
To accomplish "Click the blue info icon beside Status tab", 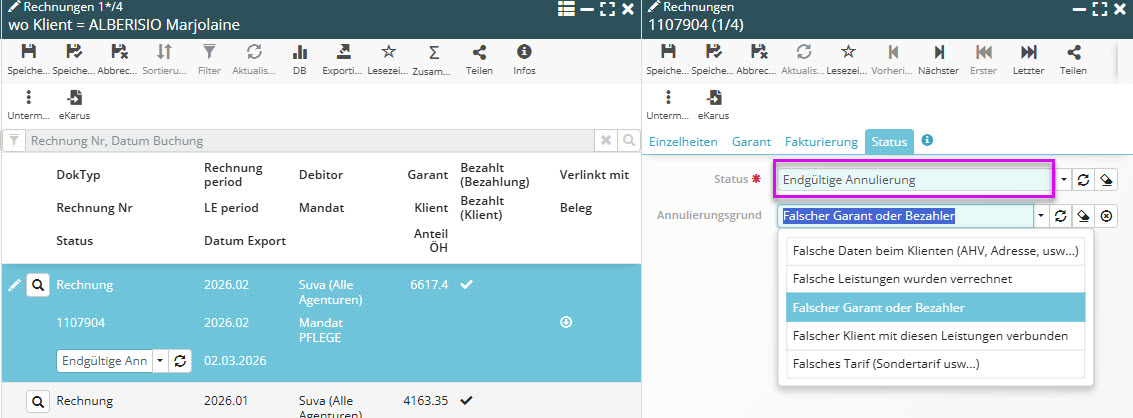I will pos(927,141).
